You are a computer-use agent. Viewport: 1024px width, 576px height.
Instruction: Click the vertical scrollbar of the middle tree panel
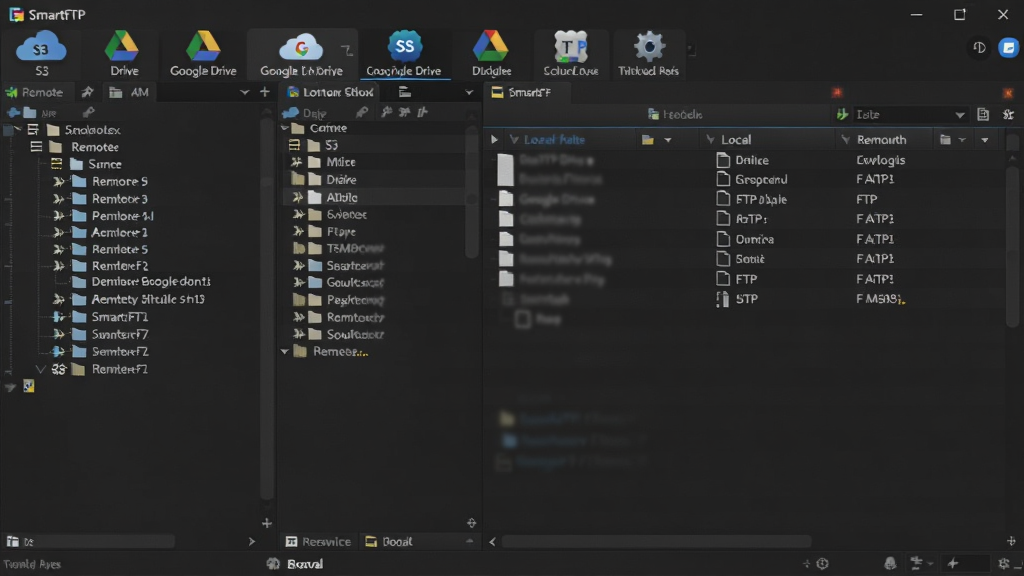click(472, 193)
